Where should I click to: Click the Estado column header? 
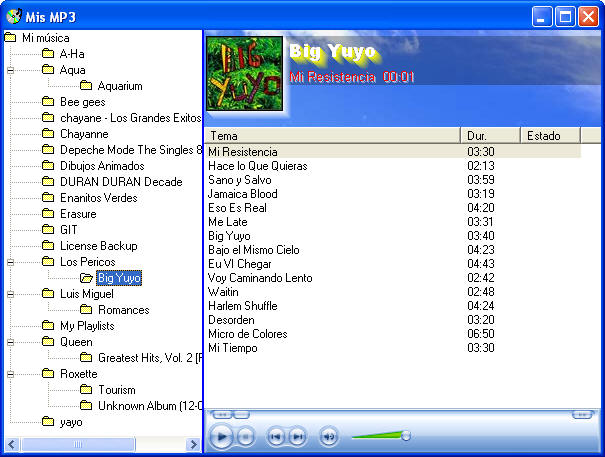pos(551,135)
